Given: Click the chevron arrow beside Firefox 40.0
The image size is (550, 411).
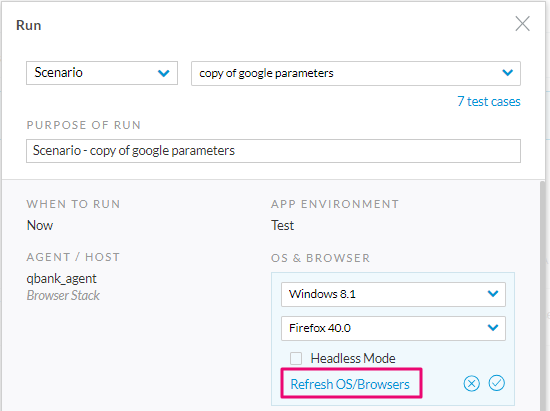Looking at the screenshot, I should click(x=493, y=328).
